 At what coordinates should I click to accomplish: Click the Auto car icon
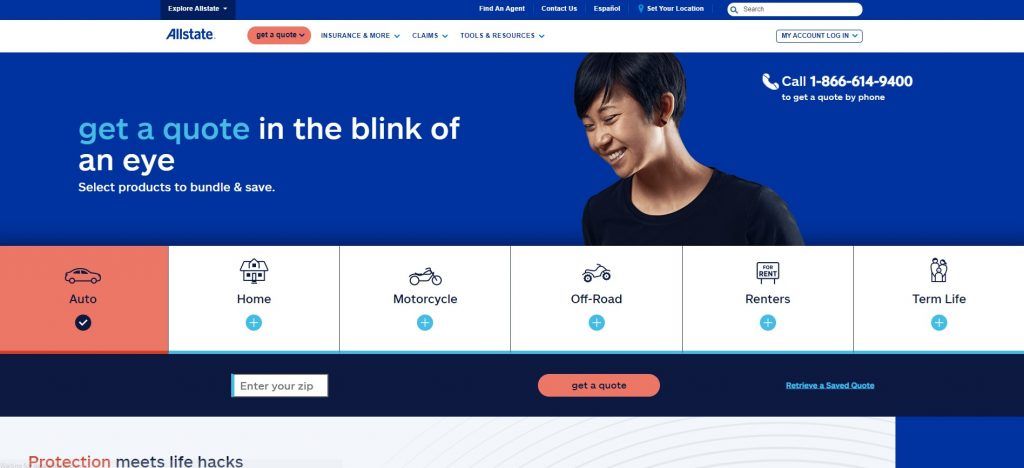click(x=83, y=276)
